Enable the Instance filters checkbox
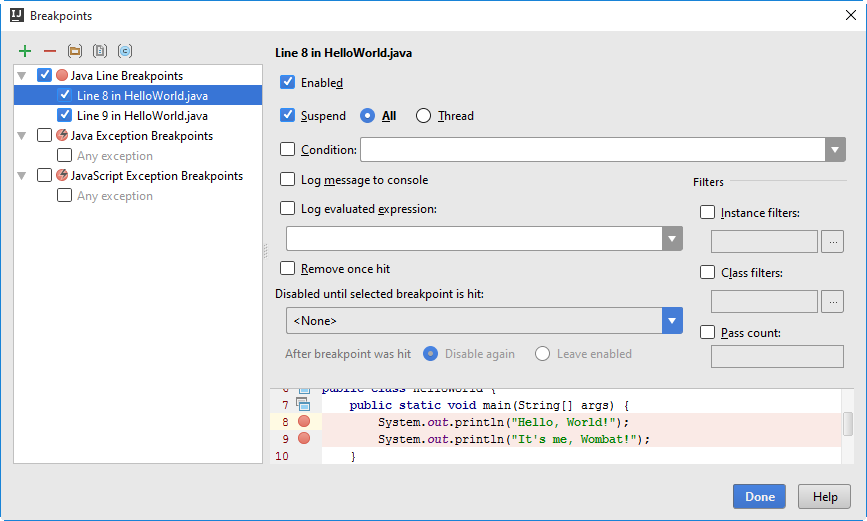Screen dimensions: 867x521 (707, 212)
